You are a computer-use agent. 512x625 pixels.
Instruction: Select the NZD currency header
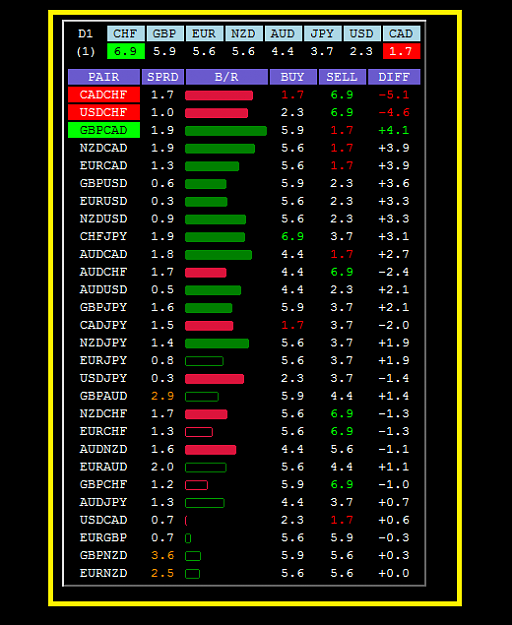244,33
